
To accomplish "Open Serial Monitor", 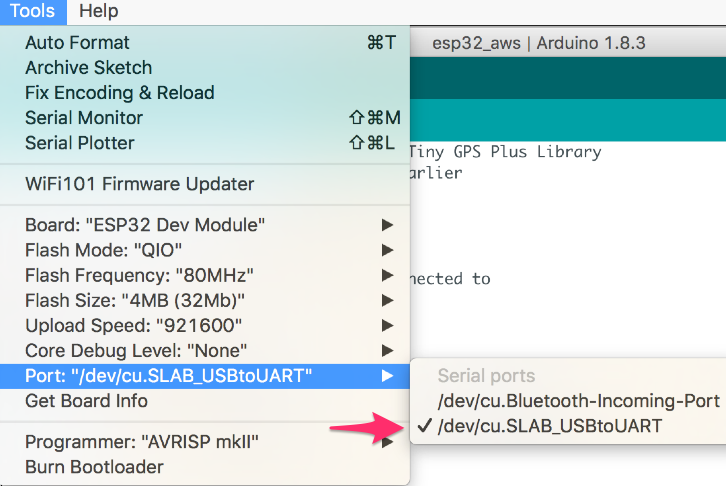I will click(205, 118).
